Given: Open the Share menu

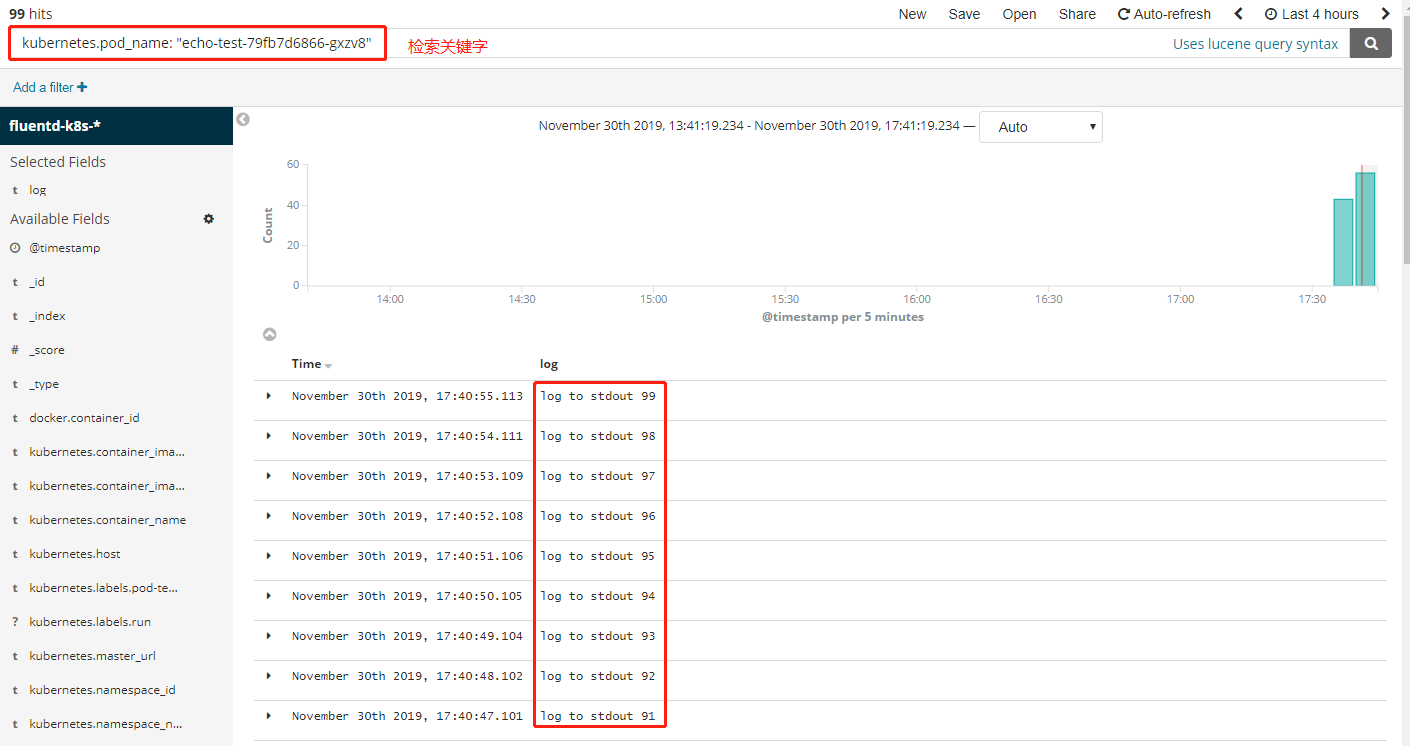Looking at the screenshot, I should click(x=1077, y=13).
